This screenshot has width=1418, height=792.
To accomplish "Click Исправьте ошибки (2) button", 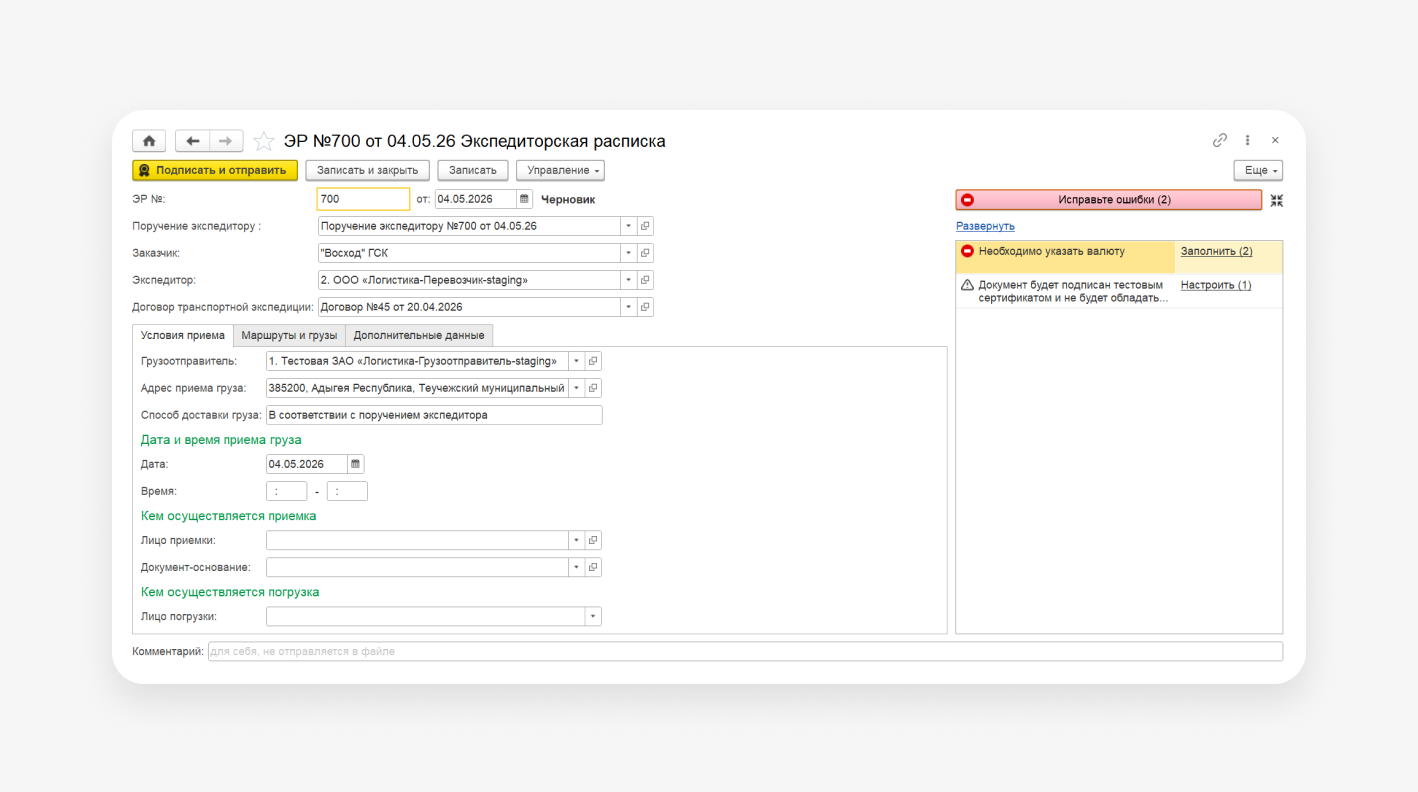I will tap(1109, 200).
